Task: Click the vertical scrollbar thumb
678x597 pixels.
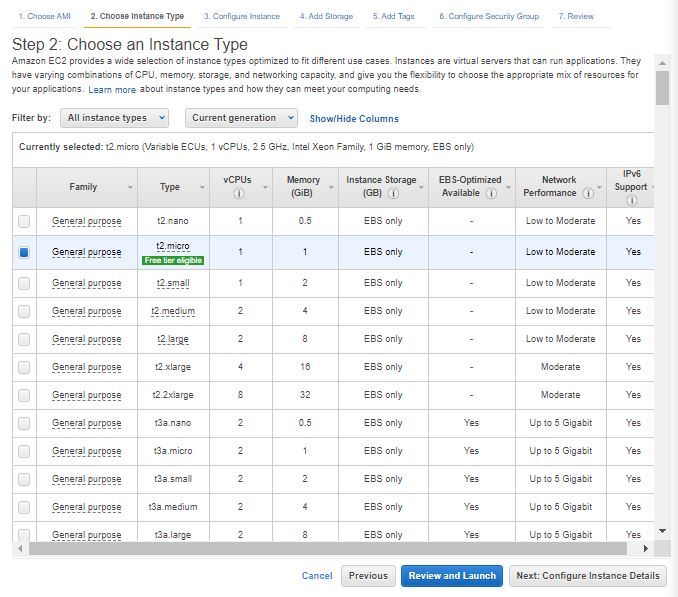Action: (x=662, y=88)
